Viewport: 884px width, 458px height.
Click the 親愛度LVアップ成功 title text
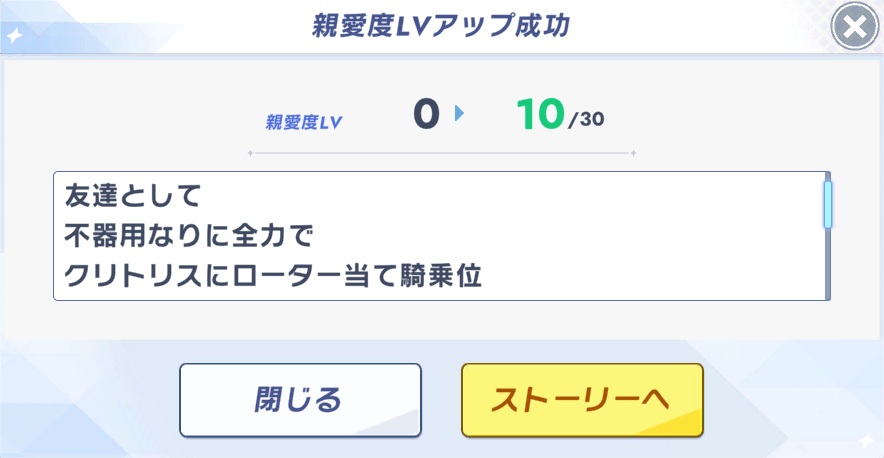(x=441, y=27)
